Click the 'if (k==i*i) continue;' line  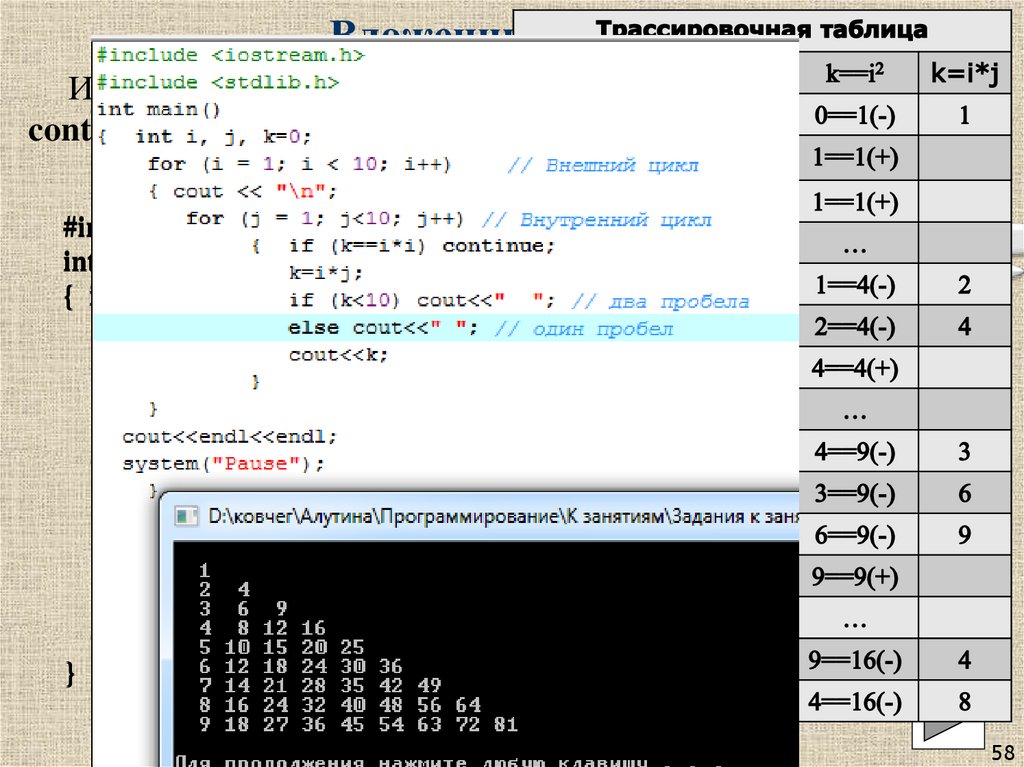point(420,246)
